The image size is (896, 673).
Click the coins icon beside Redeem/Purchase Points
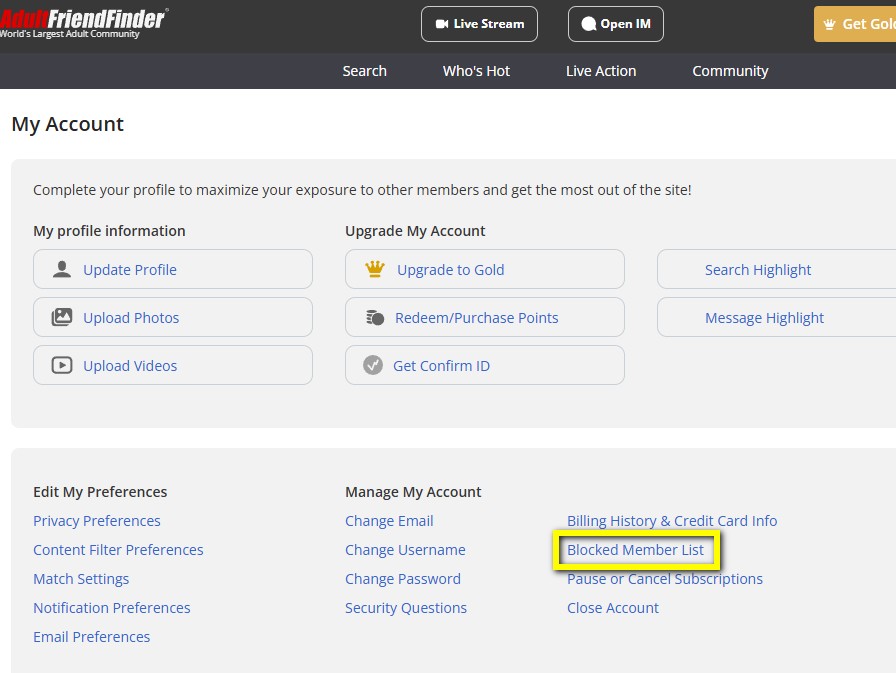375,317
